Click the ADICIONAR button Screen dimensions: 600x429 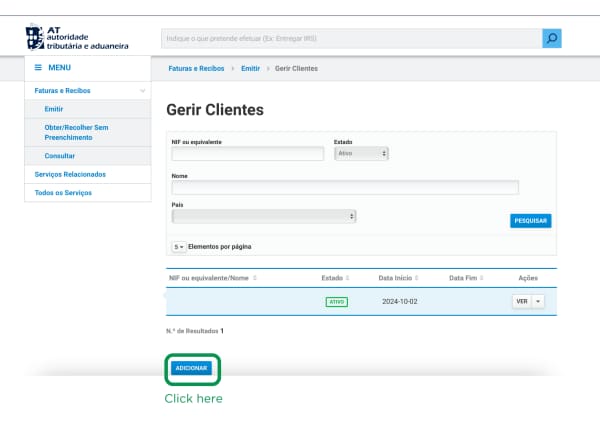[191, 368]
